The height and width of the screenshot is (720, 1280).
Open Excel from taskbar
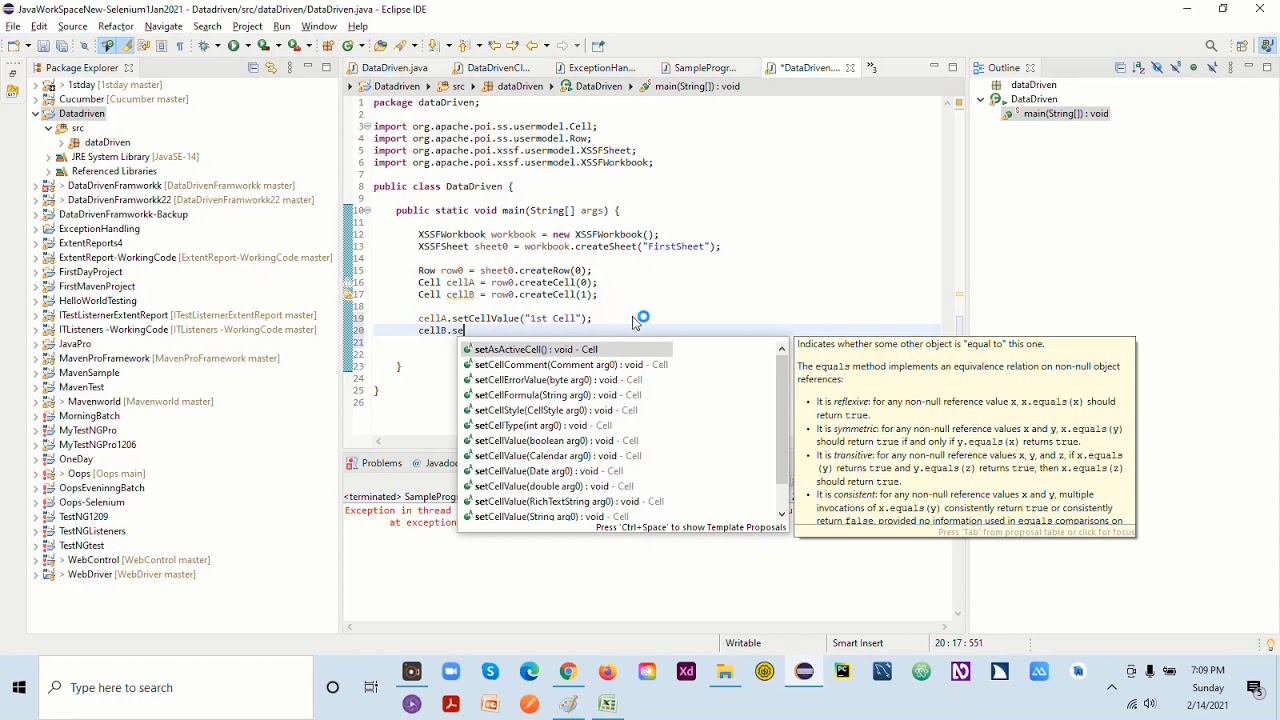click(607, 705)
